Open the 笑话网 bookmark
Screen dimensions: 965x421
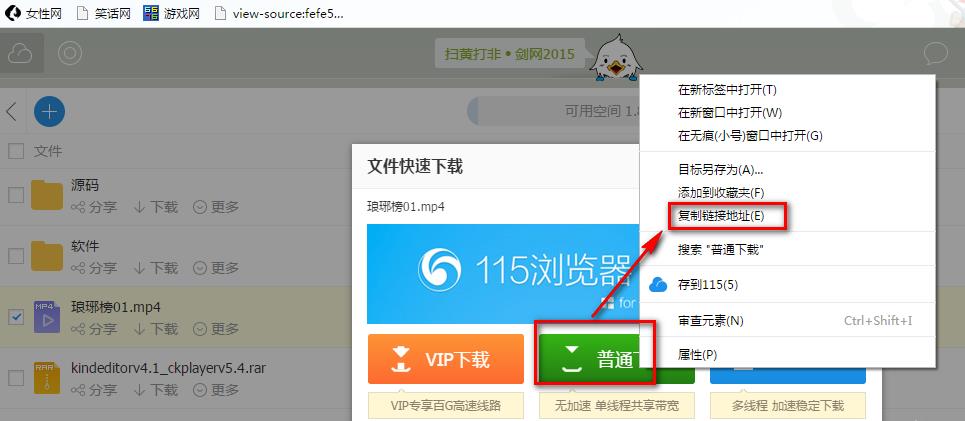[x=103, y=14]
